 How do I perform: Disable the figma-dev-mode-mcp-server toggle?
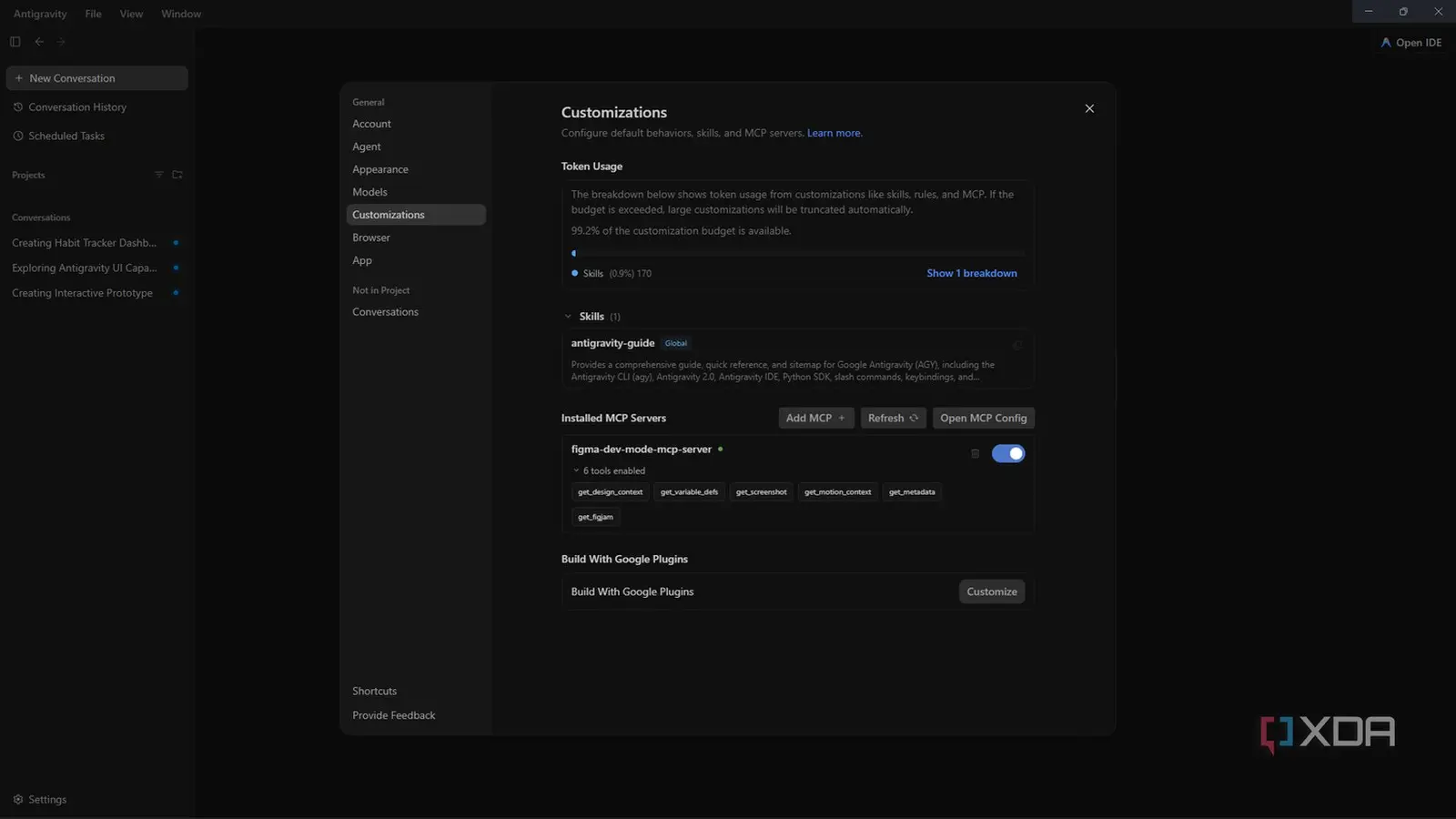[1008, 453]
